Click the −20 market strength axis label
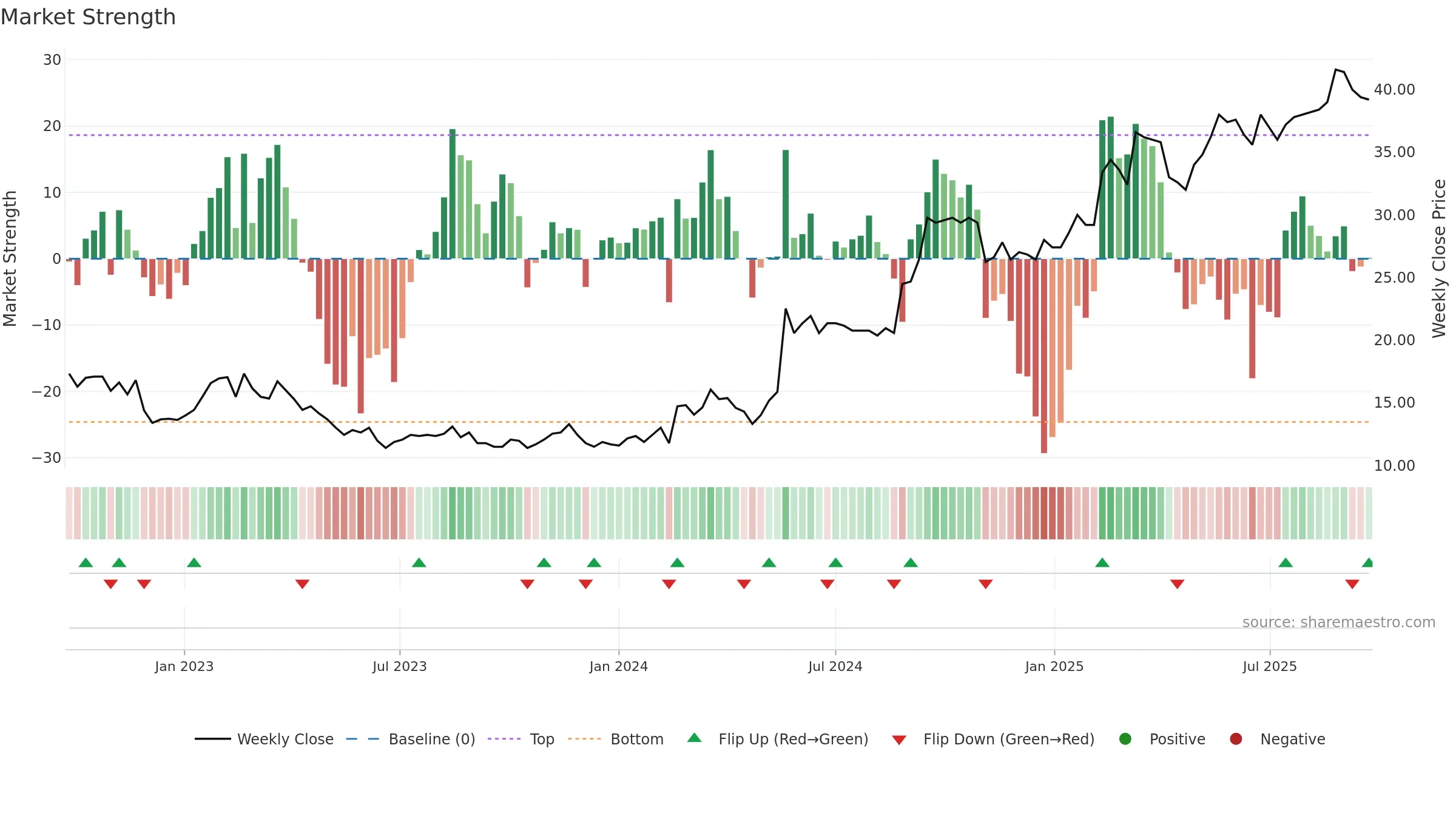The image size is (1456, 819). [47, 392]
